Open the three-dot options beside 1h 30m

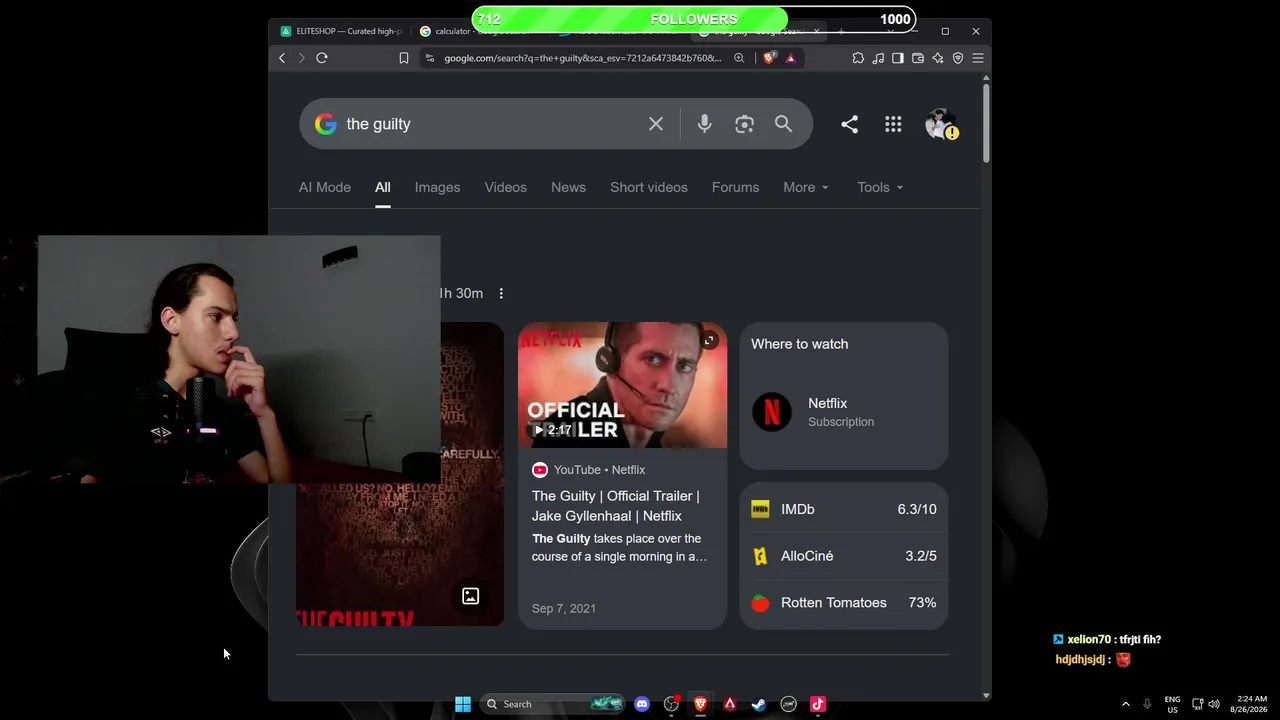coord(501,293)
